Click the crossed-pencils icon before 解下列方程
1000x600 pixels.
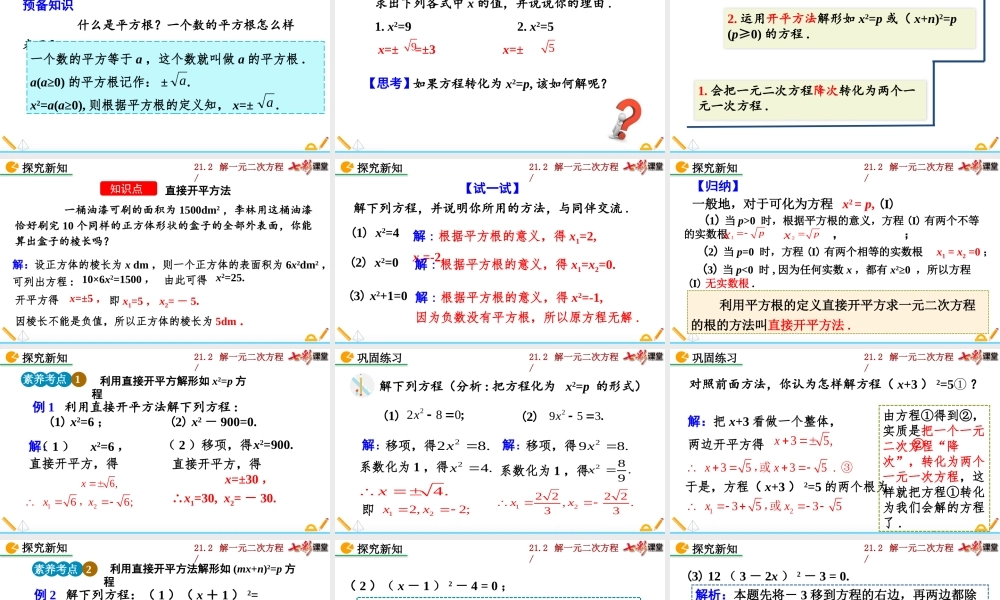coord(360,386)
